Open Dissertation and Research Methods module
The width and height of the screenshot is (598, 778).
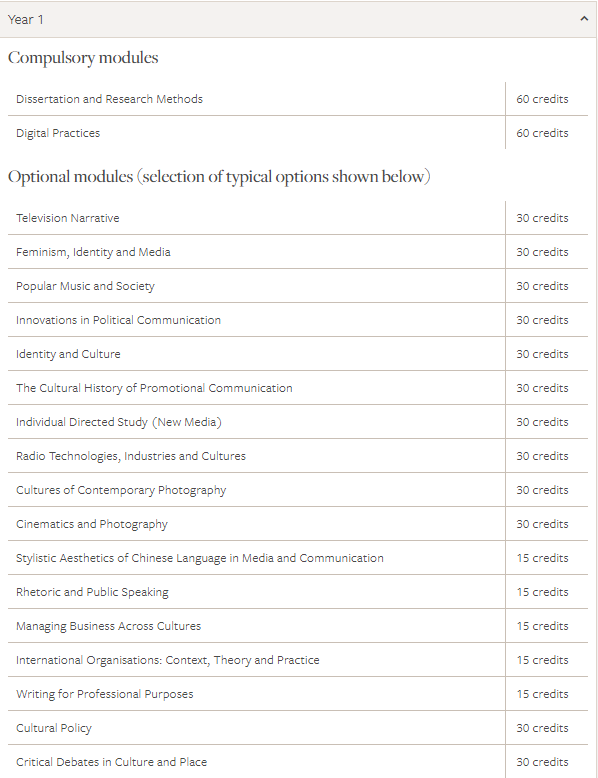point(109,99)
